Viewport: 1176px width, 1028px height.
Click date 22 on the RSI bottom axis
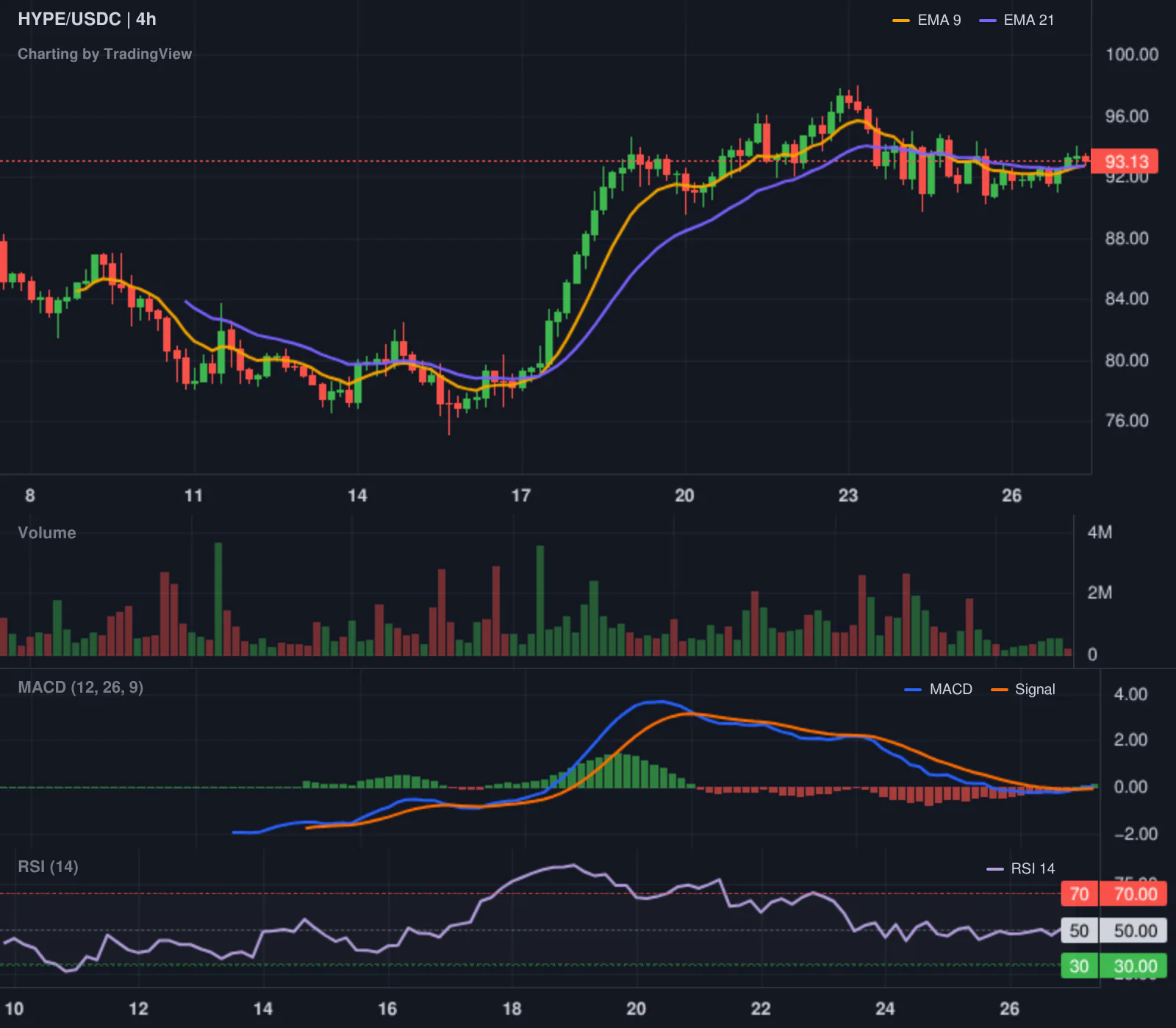[x=761, y=1009]
